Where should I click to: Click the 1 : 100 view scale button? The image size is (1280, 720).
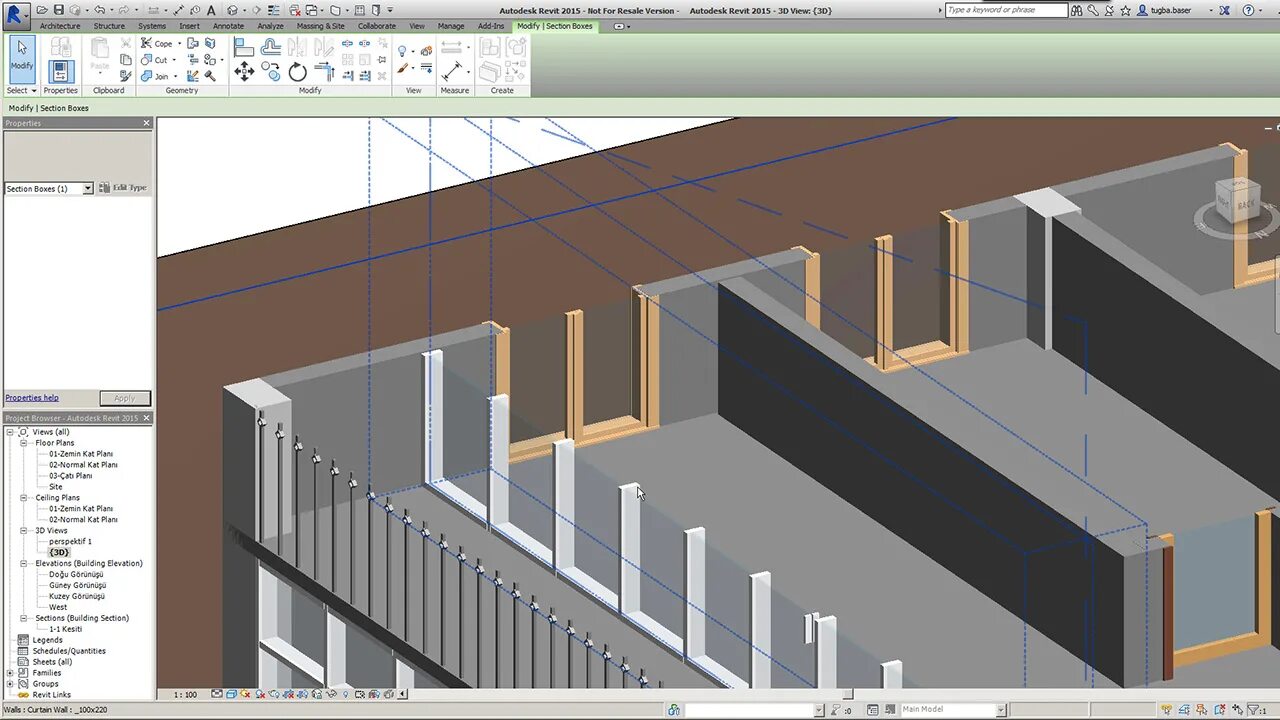point(185,694)
